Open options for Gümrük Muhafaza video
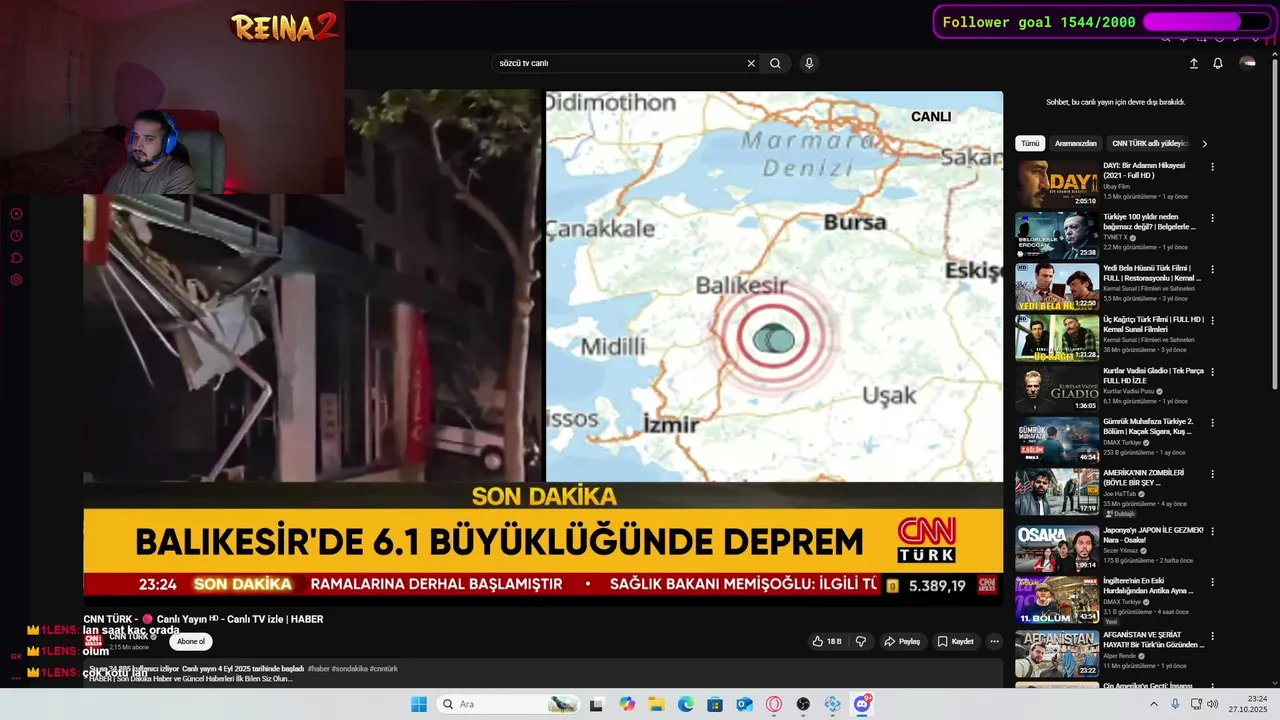Image resolution: width=1280 pixels, height=720 pixels. 1212,423
